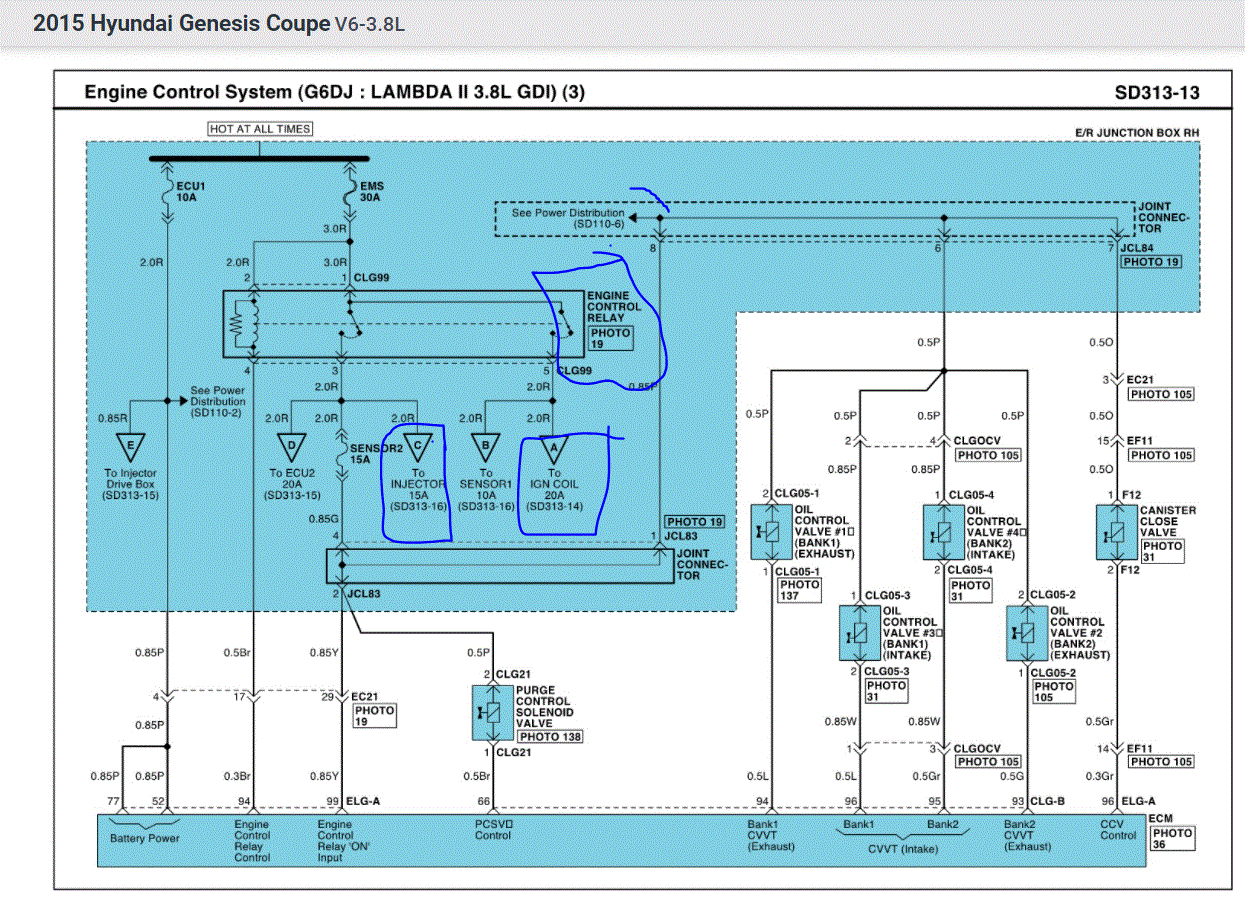Click triangle C connector to INJECTOR
Screen dimensions: 1245x901
pyautogui.click(x=418, y=447)
